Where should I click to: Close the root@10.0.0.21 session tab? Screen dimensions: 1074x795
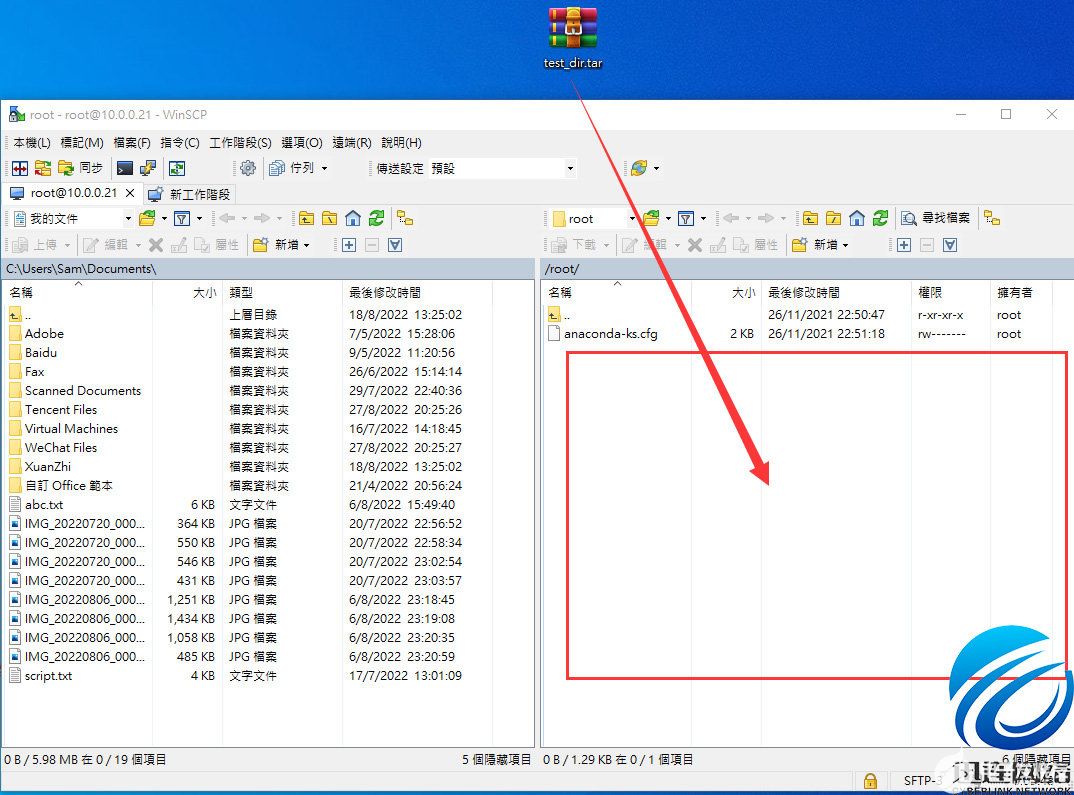tap(130, 194)
